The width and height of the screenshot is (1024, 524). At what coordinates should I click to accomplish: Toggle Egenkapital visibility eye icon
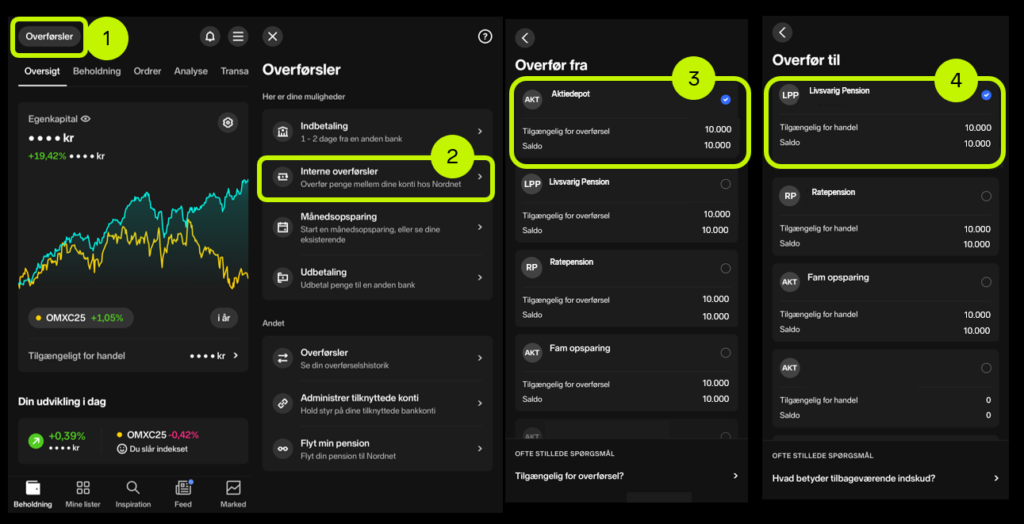click(x=86, y=119)
